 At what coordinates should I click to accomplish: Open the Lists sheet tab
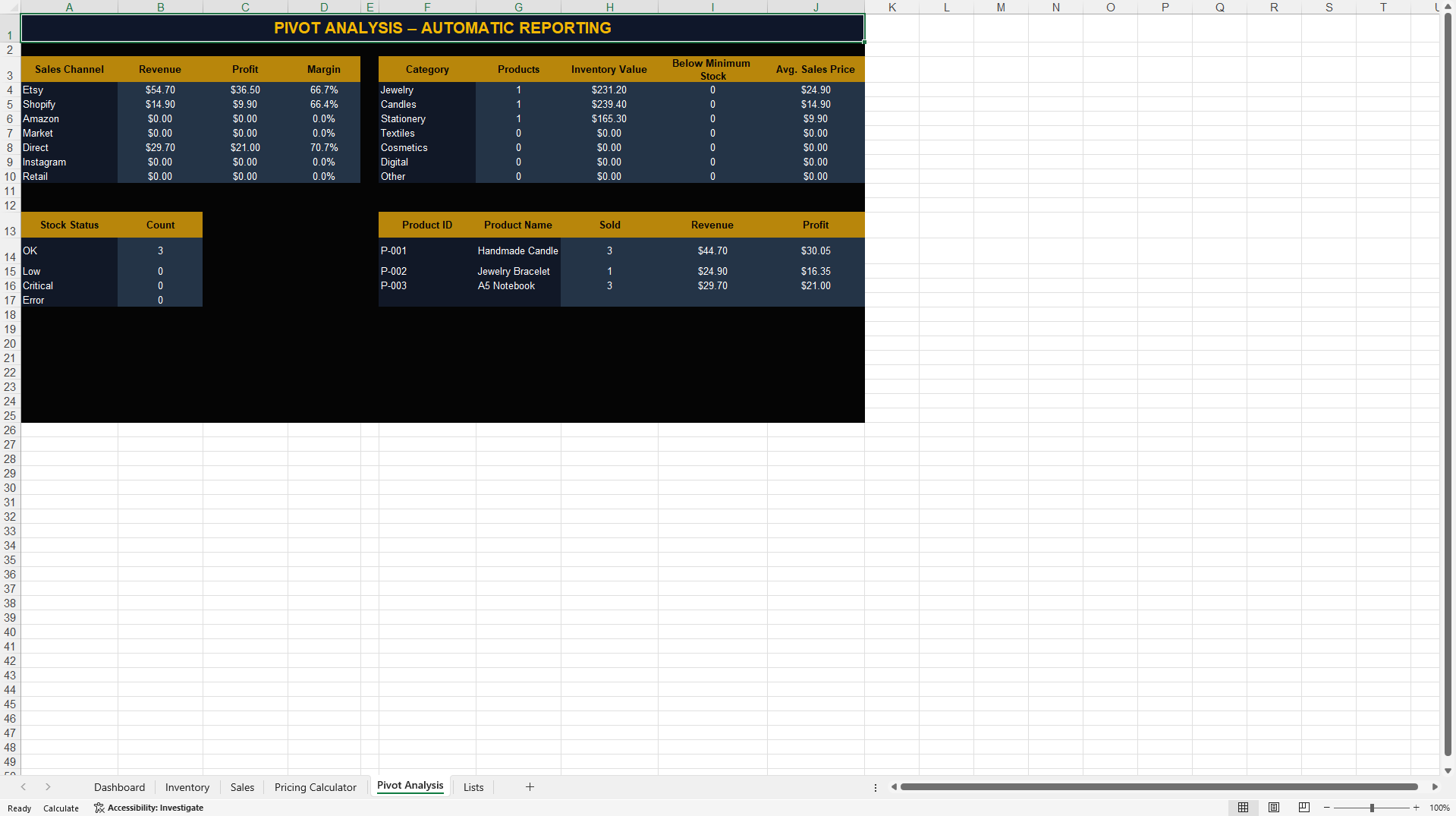(x=473, y=787)
